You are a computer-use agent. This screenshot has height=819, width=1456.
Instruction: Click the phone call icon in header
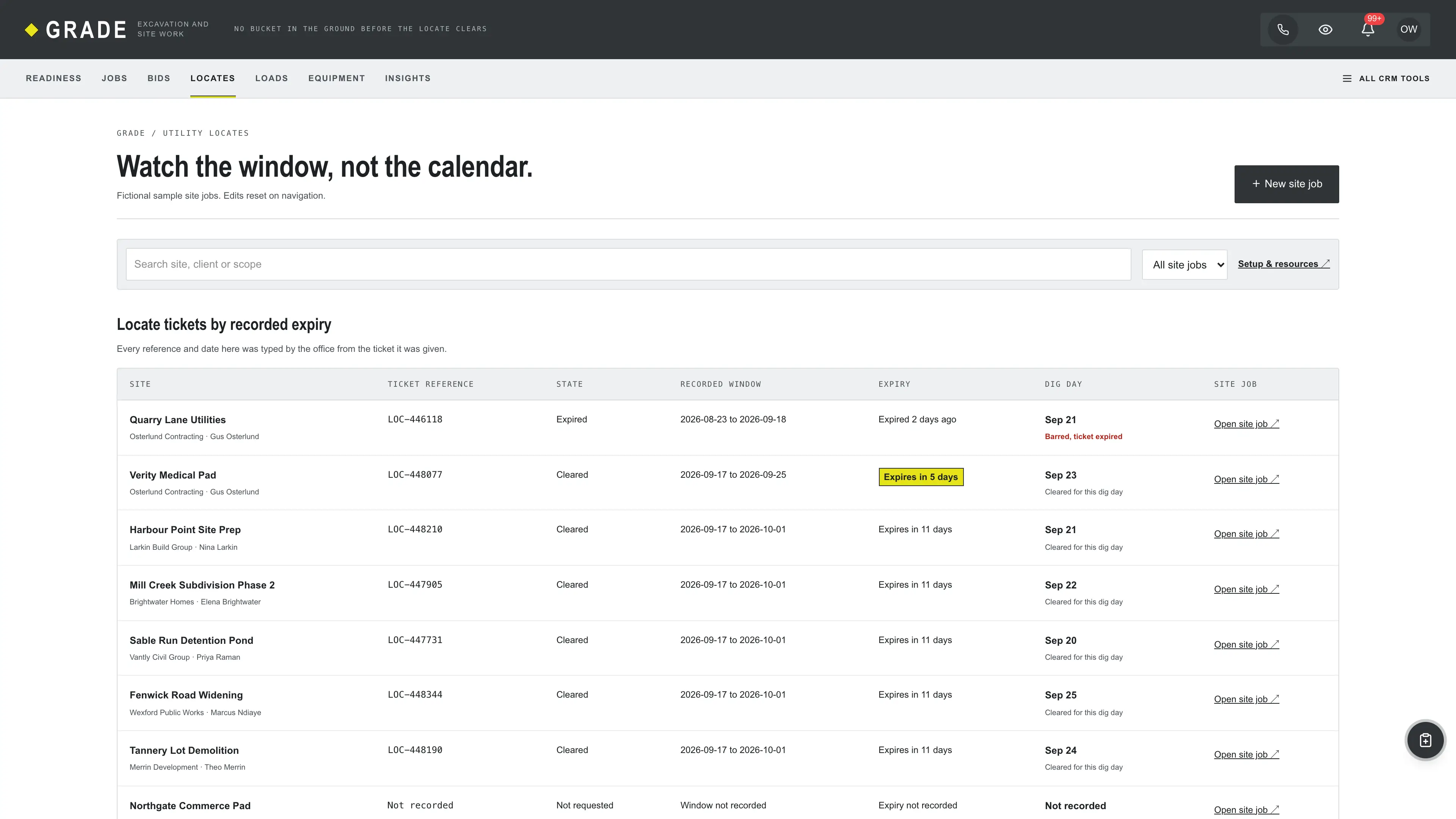pos(1283,30)
